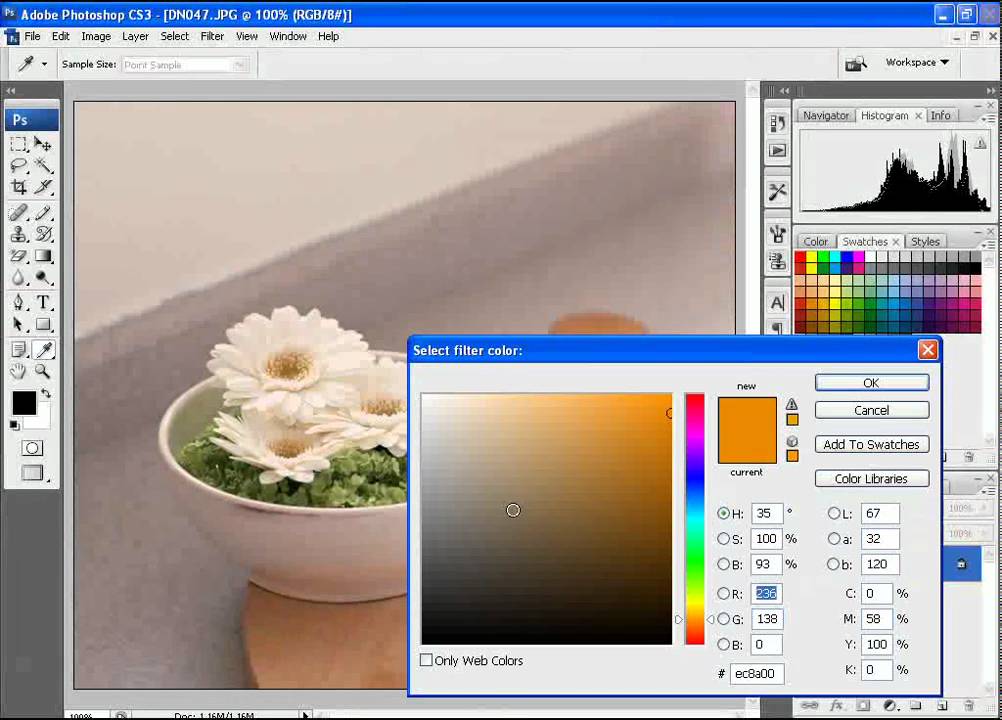This screenshot has height=720, width=1002.
Task: Click the hex color code field
Action: pos(757,673)
